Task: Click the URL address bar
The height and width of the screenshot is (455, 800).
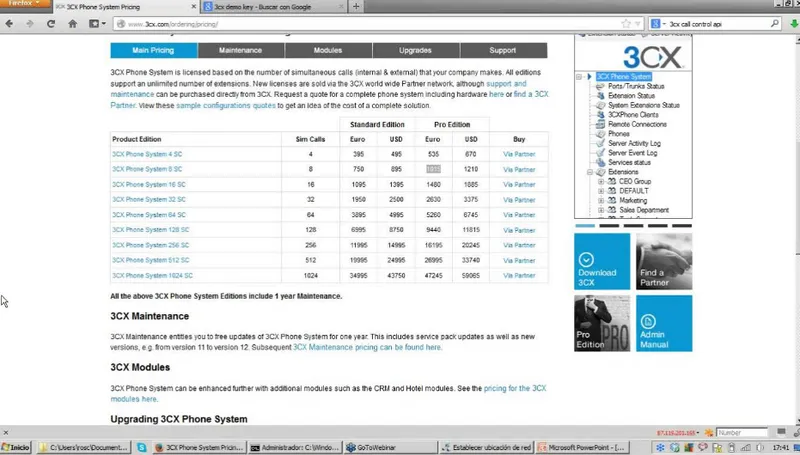Action: pyautogui.click(x=378, y=24)
